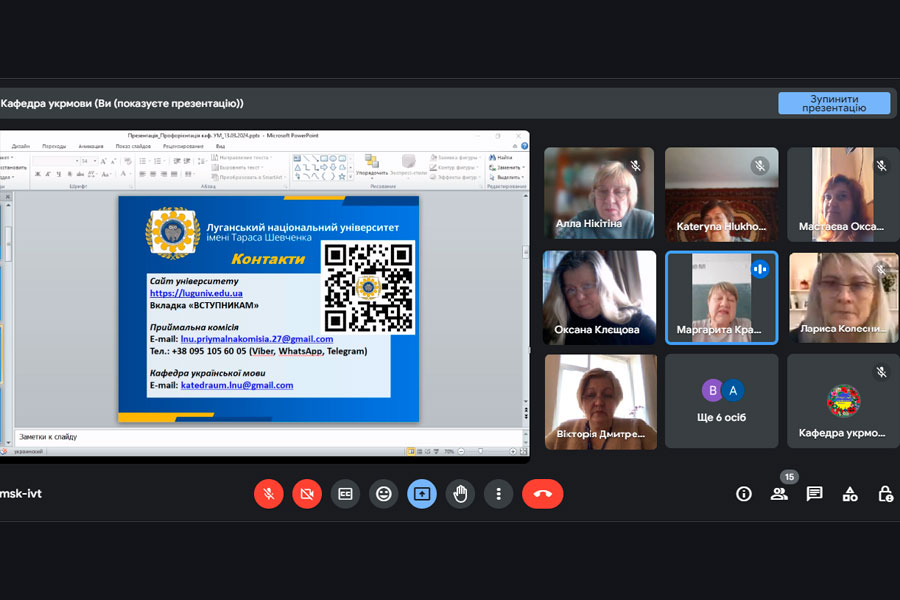Open Заливка фигуры dropdown
The height and width of the screenshot is (600, 900).
456,157
